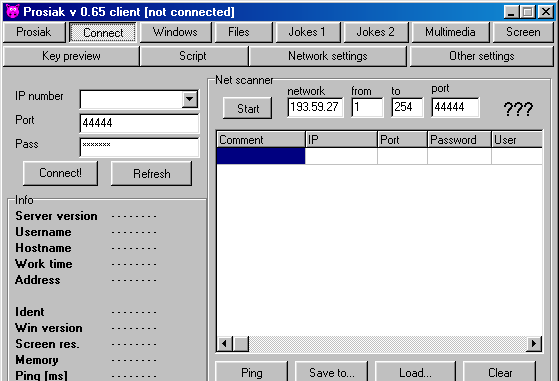Click the Username info label
The width and height of the screenshot is (559, 381).
43,232
